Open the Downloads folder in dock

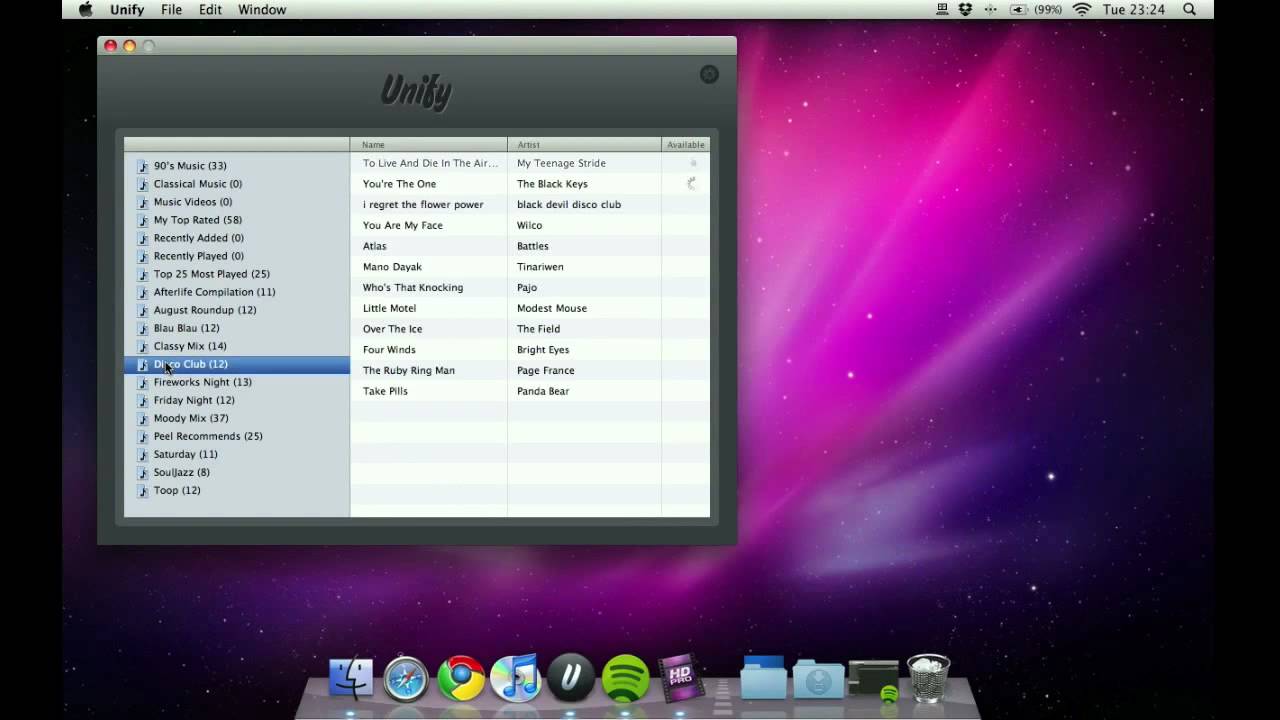pos(818,679)
